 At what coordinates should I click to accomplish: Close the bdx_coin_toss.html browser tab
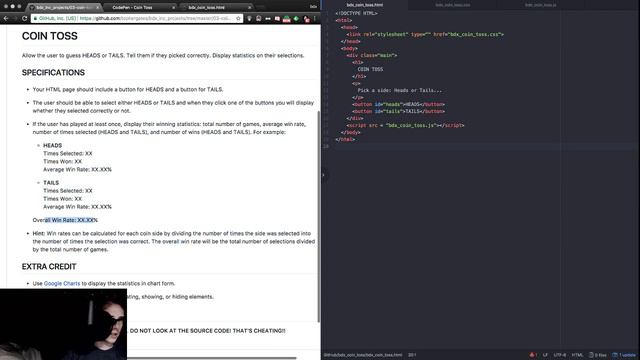pyautogui.click(x=249, y=7)
